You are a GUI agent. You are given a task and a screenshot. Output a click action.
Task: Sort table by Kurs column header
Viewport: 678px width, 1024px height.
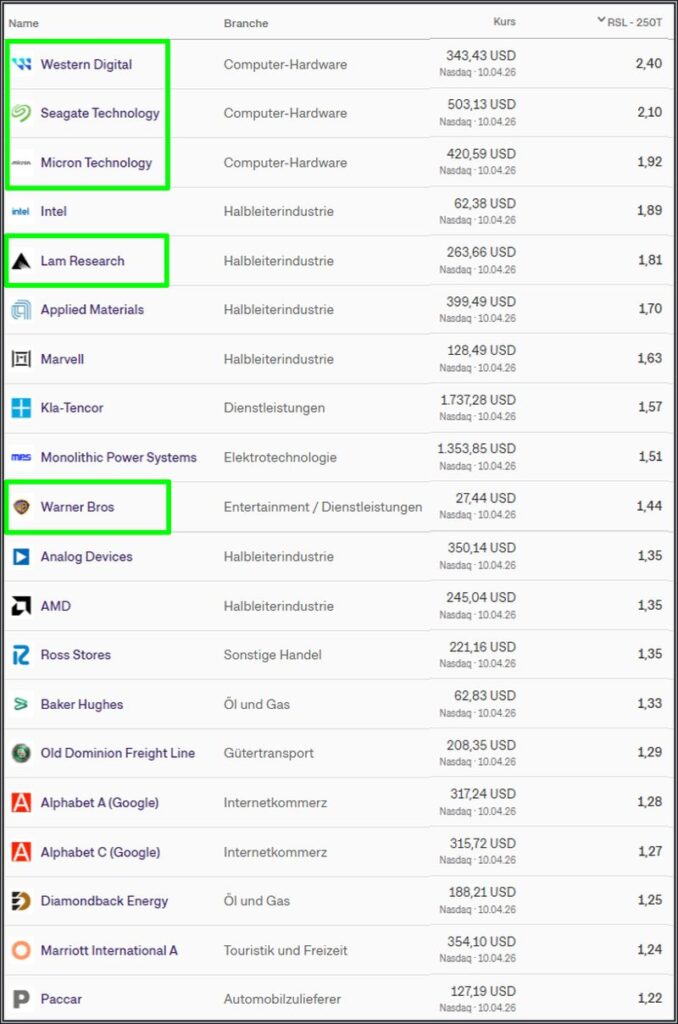pos(504,21)
